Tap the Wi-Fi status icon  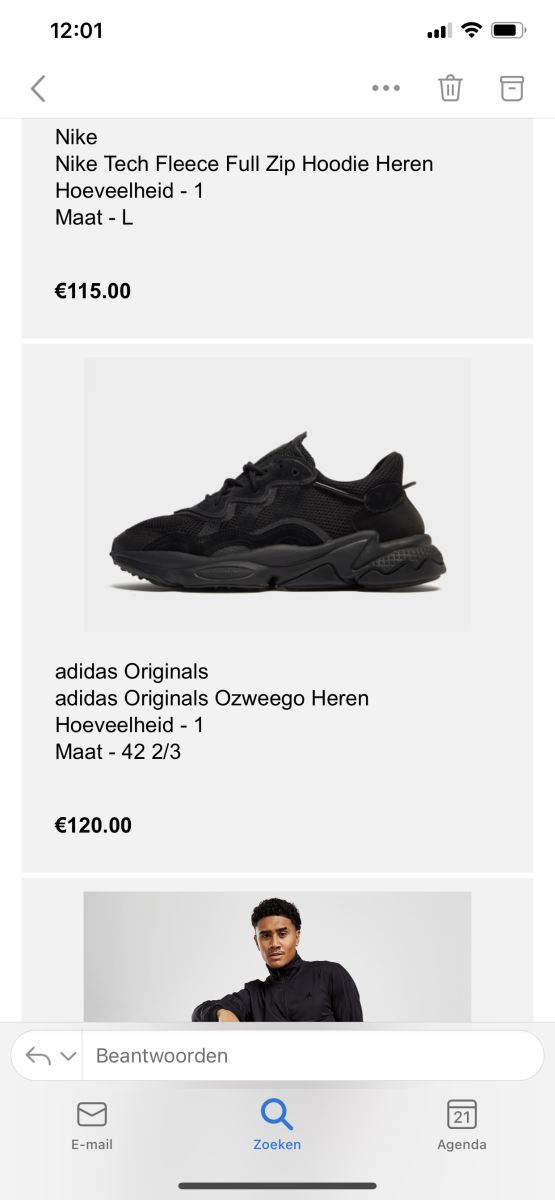470,30
